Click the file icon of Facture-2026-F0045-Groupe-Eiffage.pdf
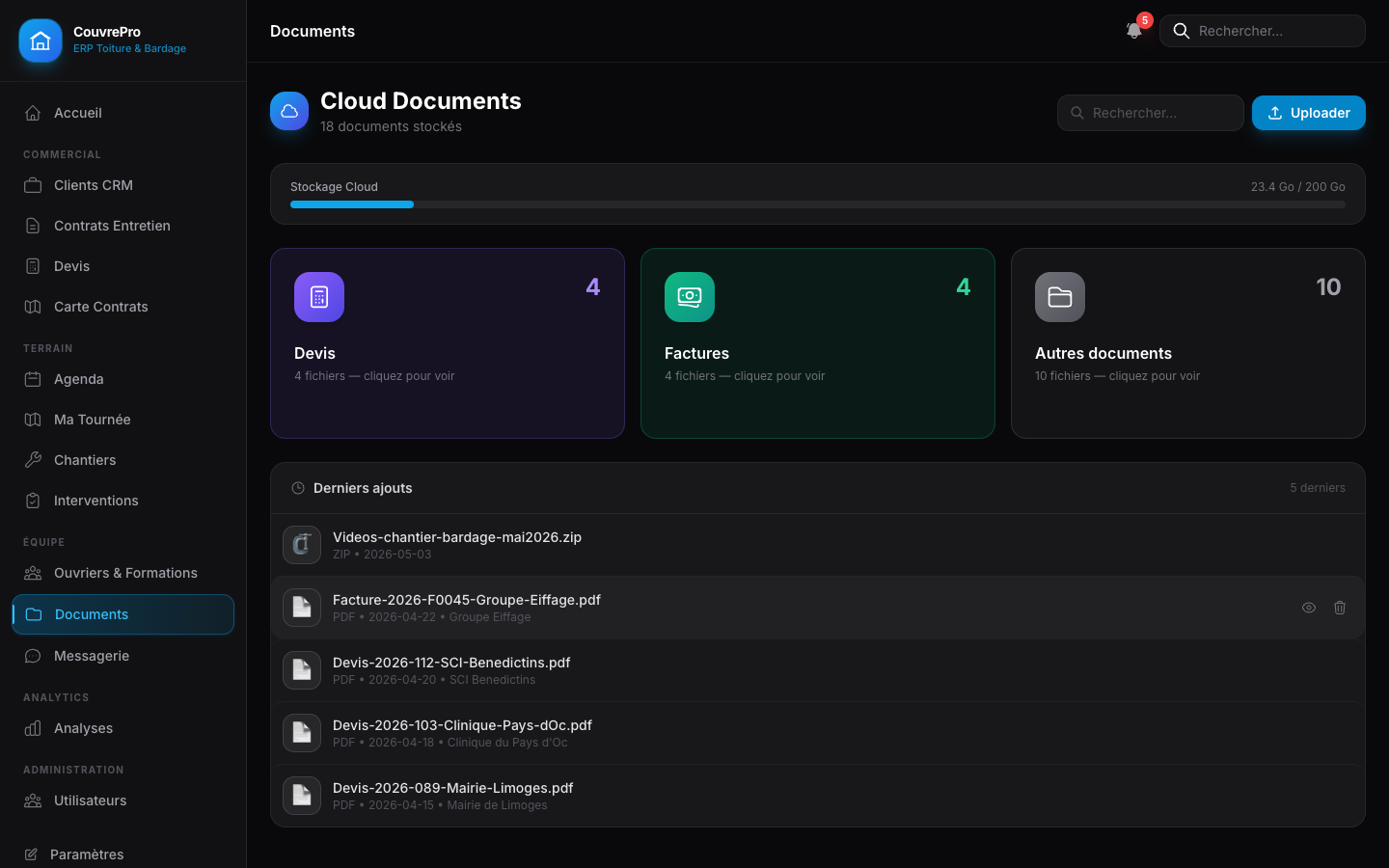The width and height of the screenshot is (1389, 868). 302,608
